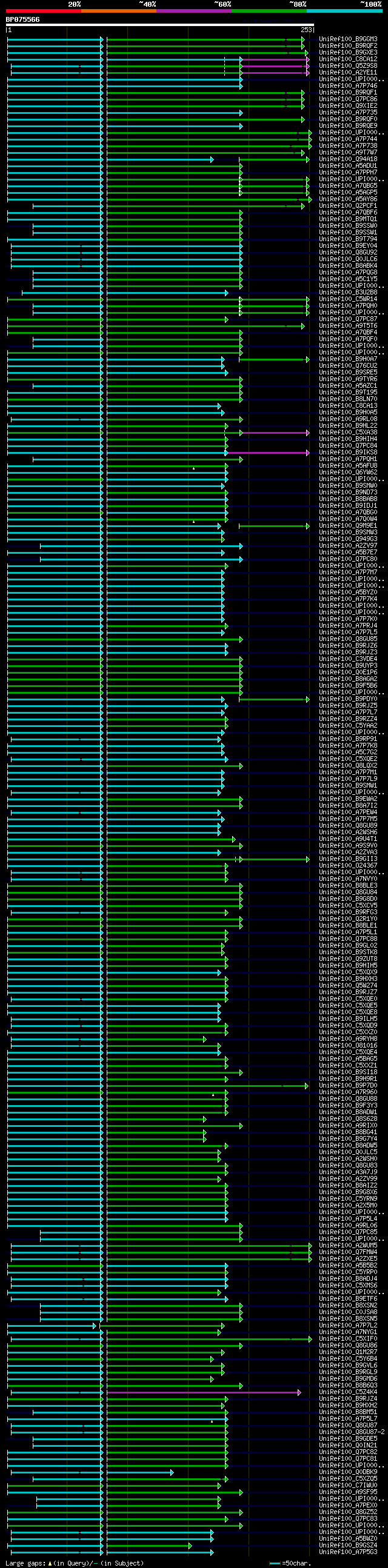Screen dimensions: 388x1568
Task: Select the UniRef100_A7P746 entry
Action: (348, 86)
